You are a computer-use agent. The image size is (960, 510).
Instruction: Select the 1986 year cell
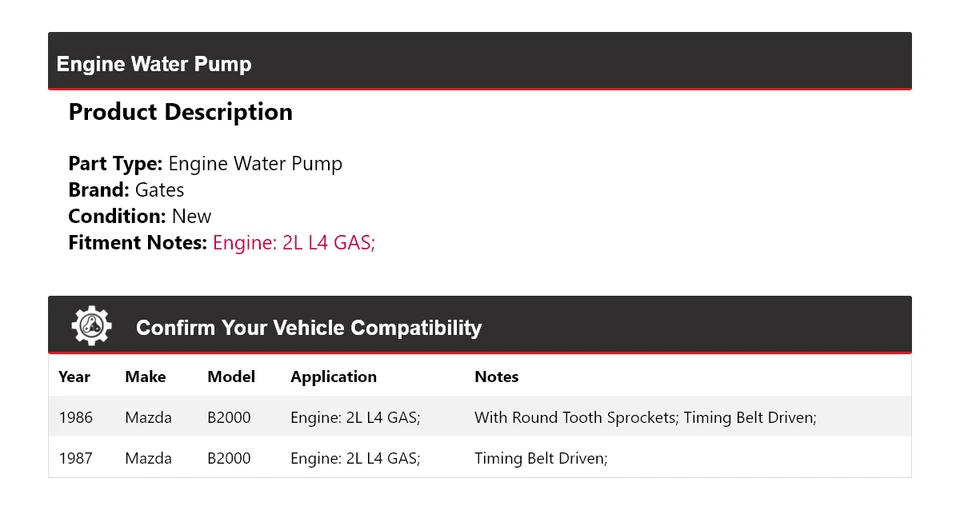point(75,417)
